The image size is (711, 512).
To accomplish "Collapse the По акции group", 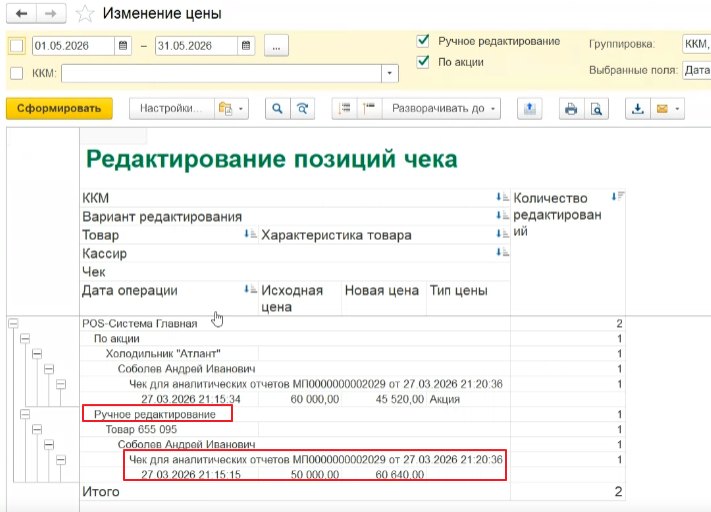I will pyautogui.click(x=25, y=338).
